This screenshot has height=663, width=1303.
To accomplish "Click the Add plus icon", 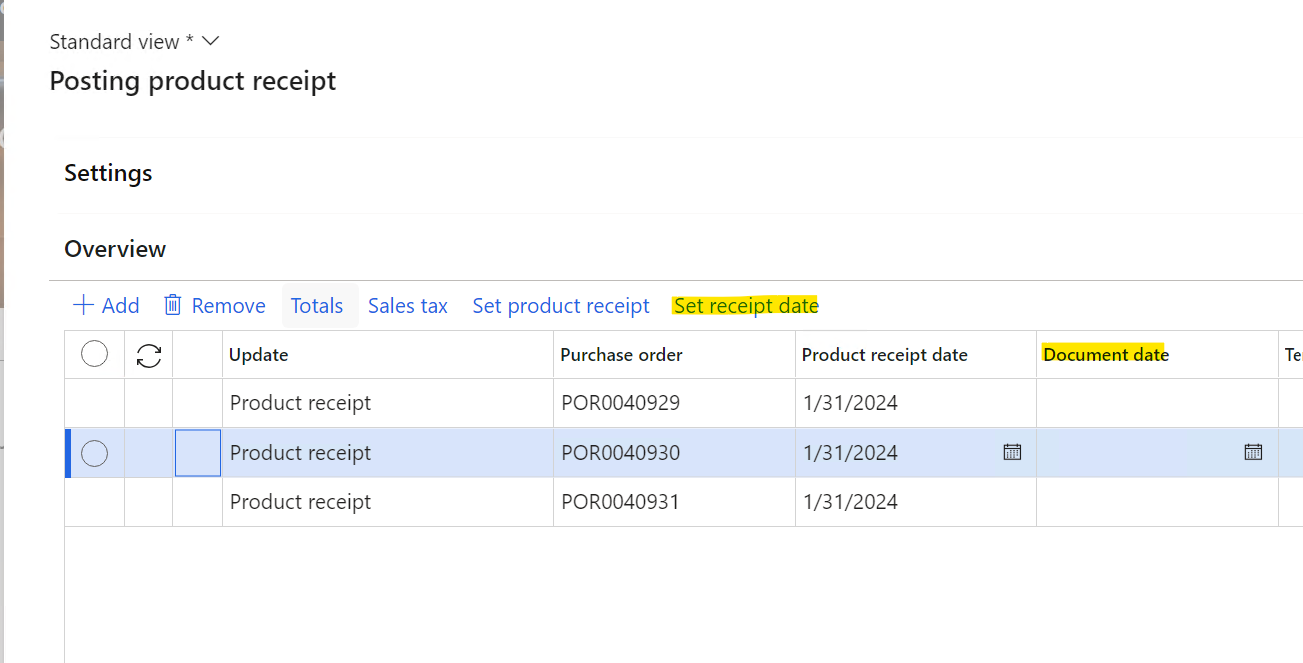I will point(84,305).
